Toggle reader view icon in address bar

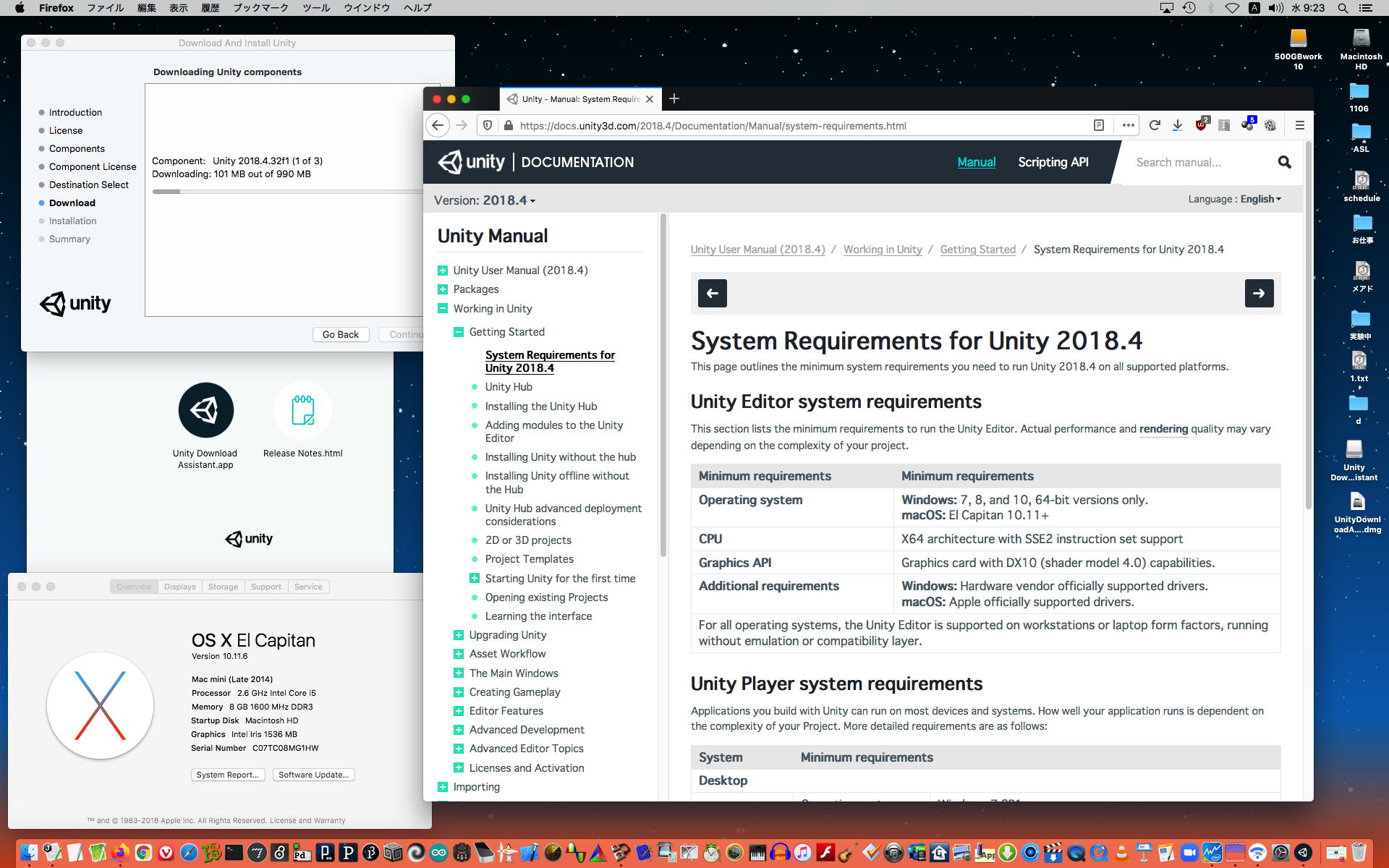point(1098,125)
